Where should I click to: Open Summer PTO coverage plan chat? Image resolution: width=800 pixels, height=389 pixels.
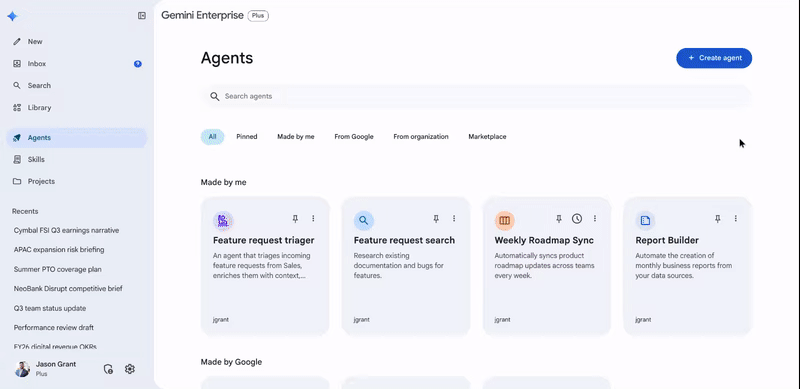(58, 269)
